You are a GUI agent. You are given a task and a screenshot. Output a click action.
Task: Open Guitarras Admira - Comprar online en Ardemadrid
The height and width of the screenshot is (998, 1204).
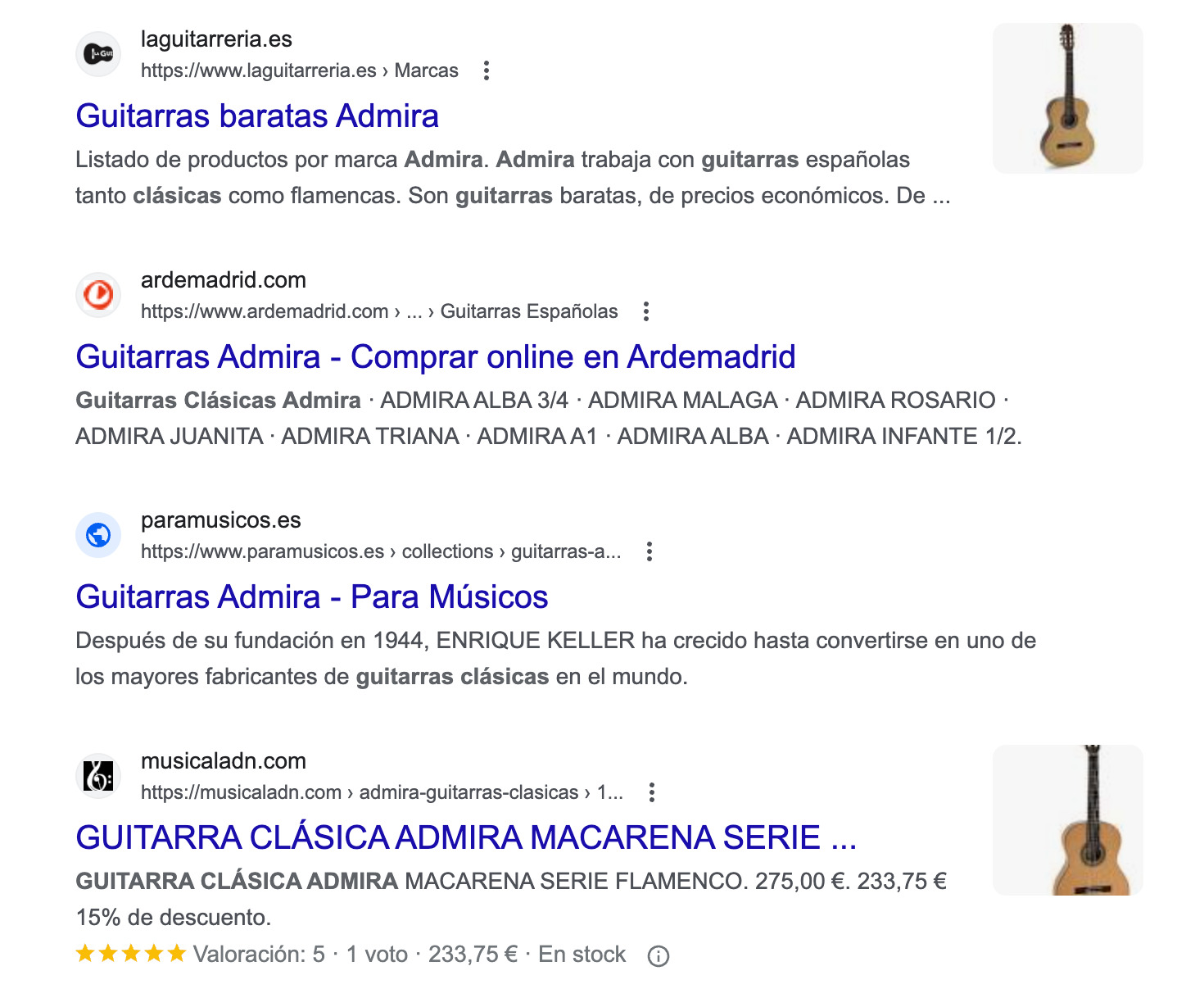click(x=435, y=356)
